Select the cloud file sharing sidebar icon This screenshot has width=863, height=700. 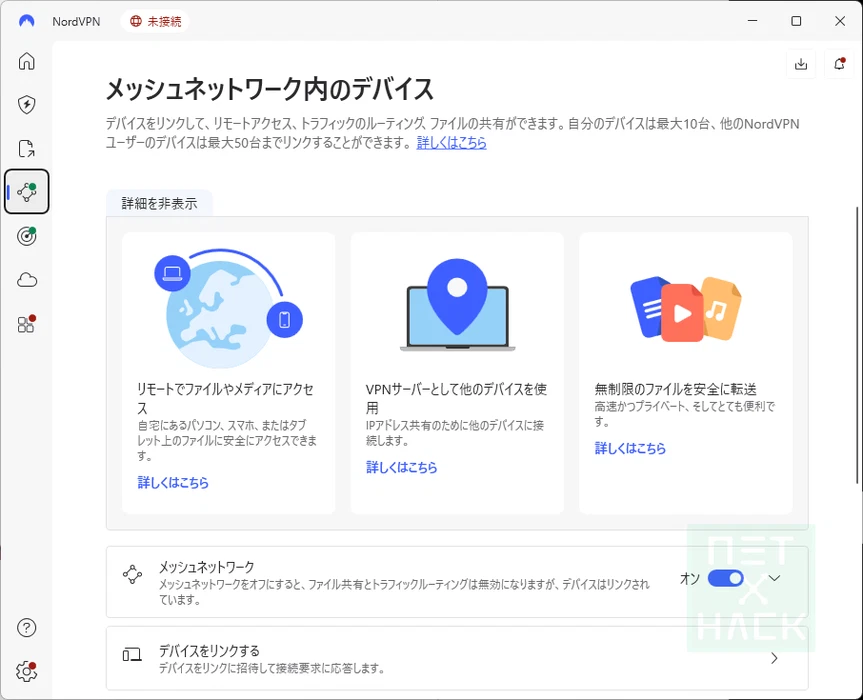pyautogui.click(x=26, y=280)
